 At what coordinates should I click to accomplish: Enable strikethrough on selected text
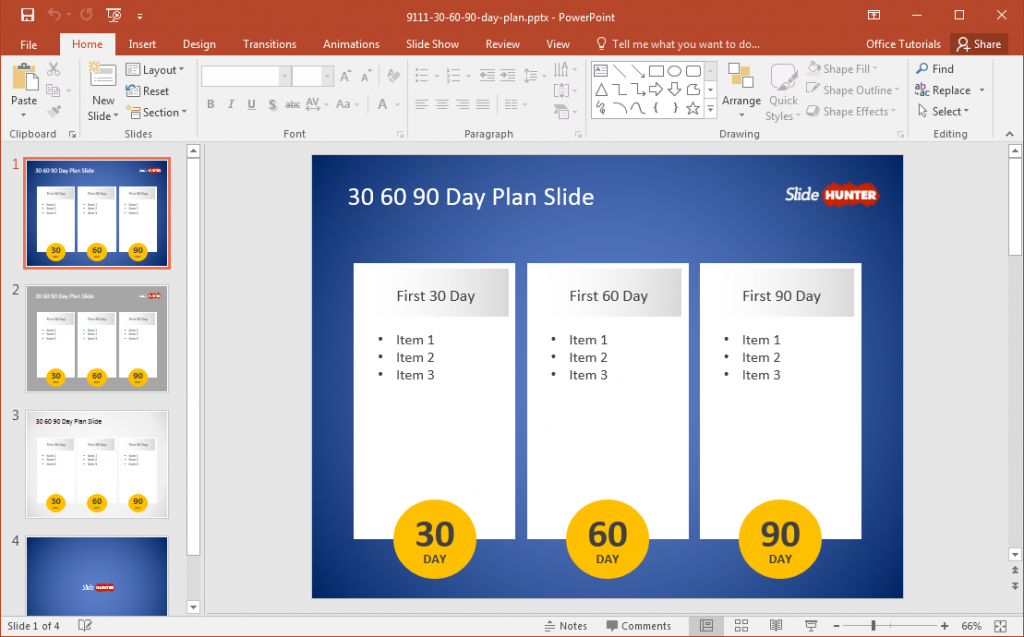(x=292, y=104)
